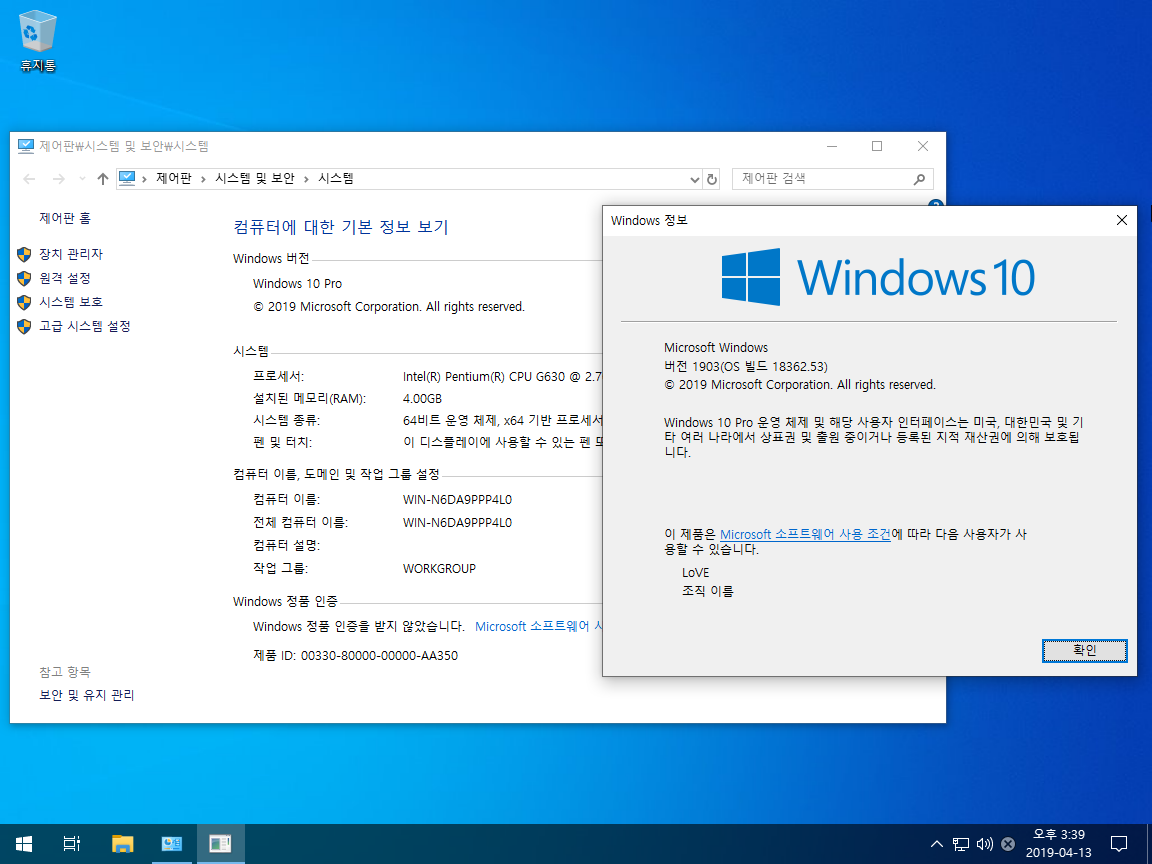Click the Control Panel title bar icon

(26, 146)
